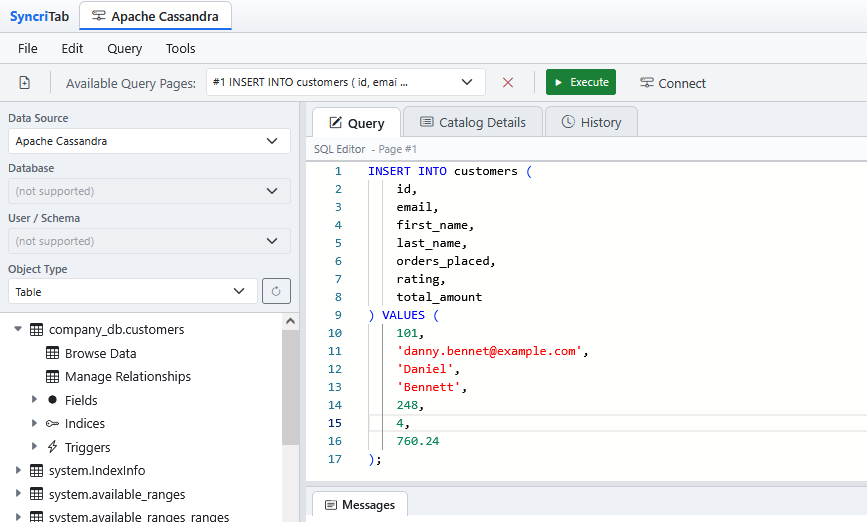Click the Connect plug icon

(x=646, y=83)
